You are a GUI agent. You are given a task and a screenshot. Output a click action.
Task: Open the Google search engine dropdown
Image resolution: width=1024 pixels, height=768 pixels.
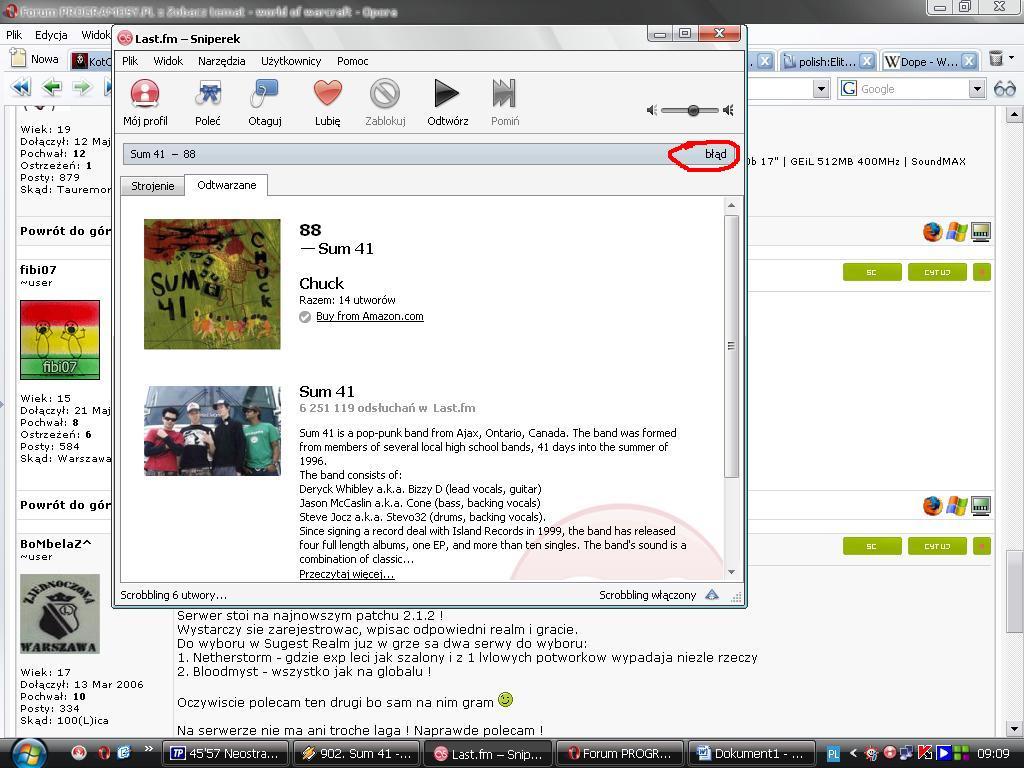coord(976,89)
